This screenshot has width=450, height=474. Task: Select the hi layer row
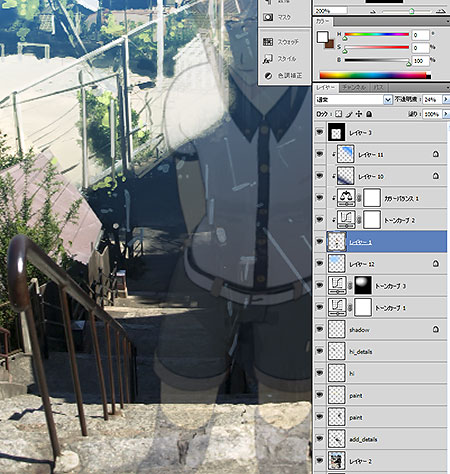[x=380, y=373]
